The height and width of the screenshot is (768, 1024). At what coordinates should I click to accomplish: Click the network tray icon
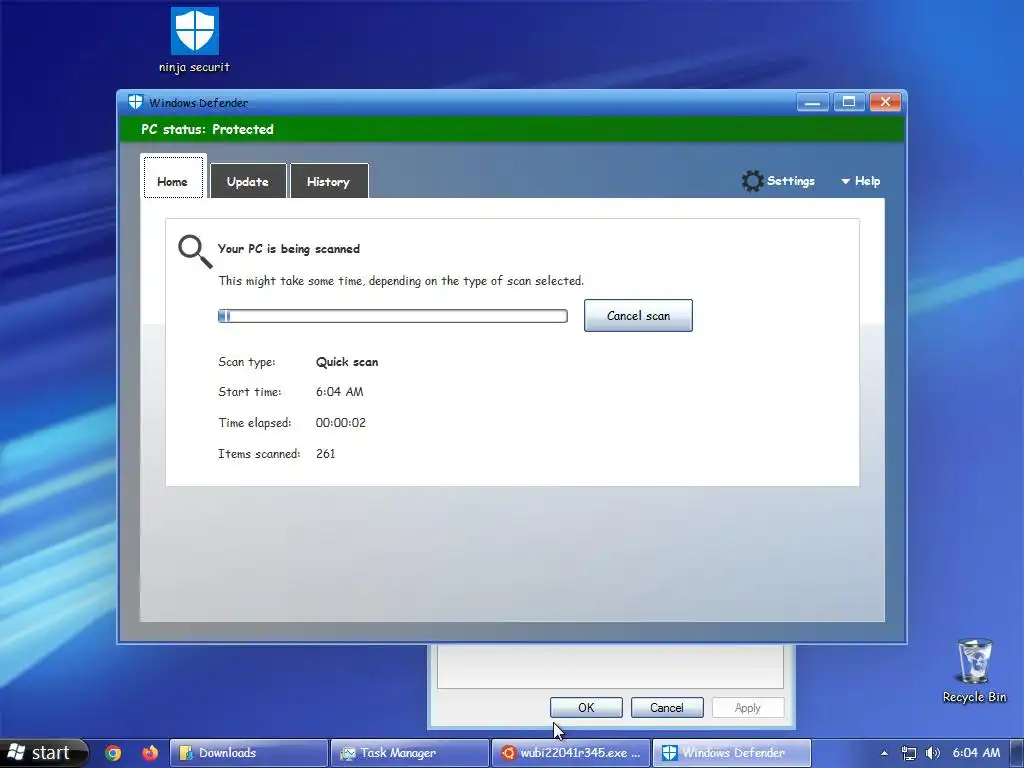click(908, 753)
